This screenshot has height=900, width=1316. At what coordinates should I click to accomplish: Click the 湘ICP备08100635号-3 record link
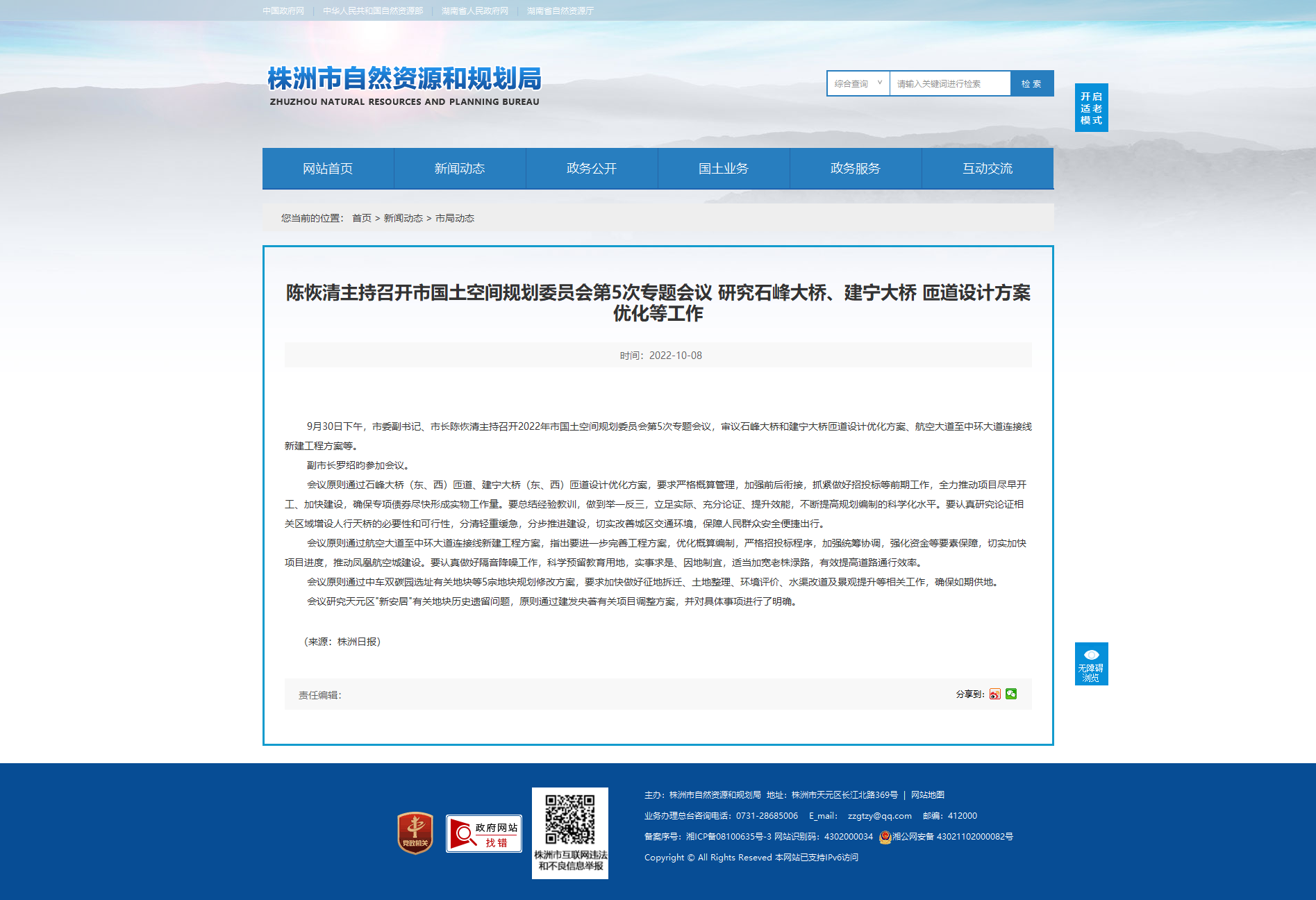coord(728,837)
